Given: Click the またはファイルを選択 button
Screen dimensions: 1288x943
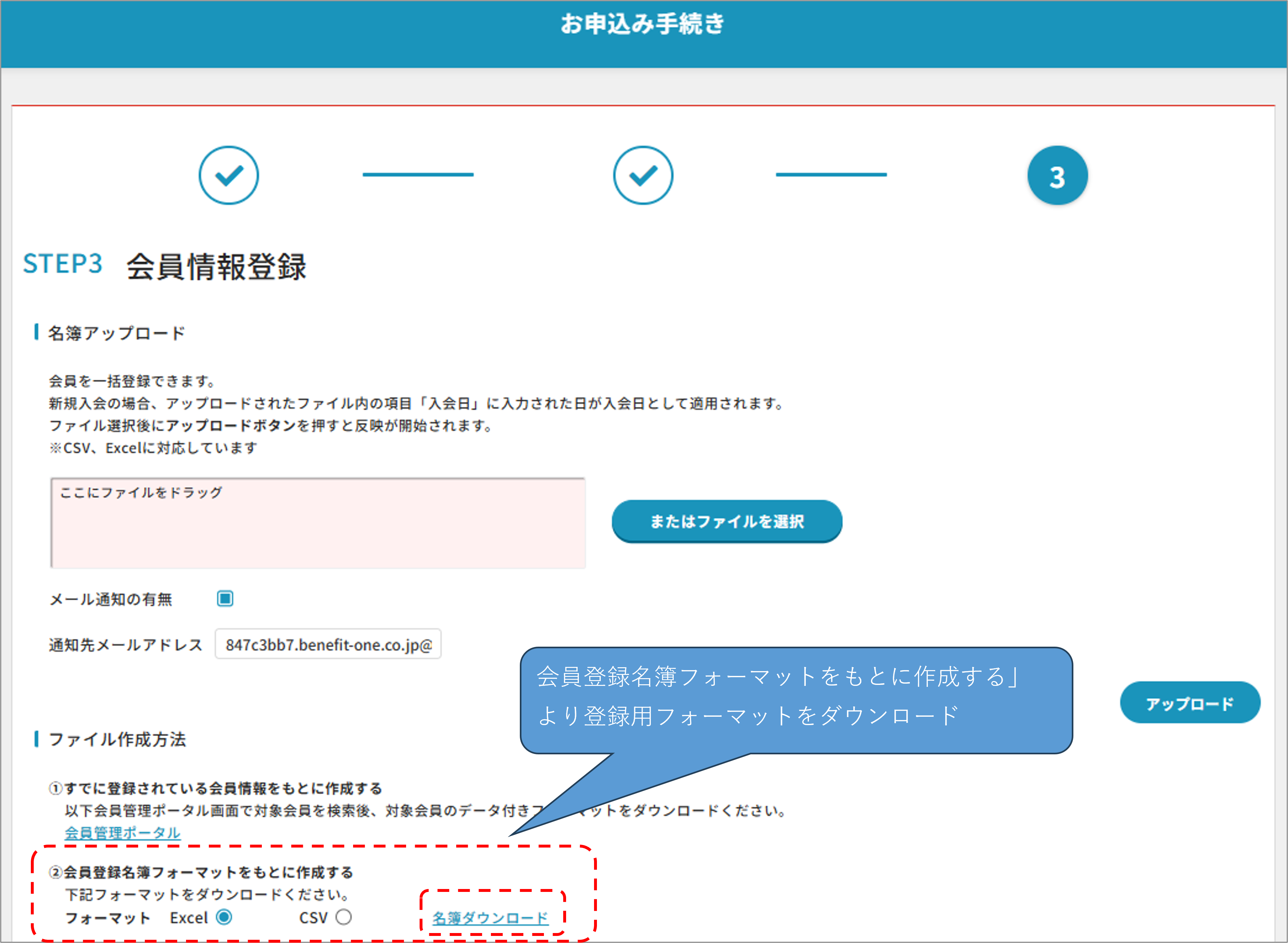Looking at the screenshot, I should pos(726,521).
